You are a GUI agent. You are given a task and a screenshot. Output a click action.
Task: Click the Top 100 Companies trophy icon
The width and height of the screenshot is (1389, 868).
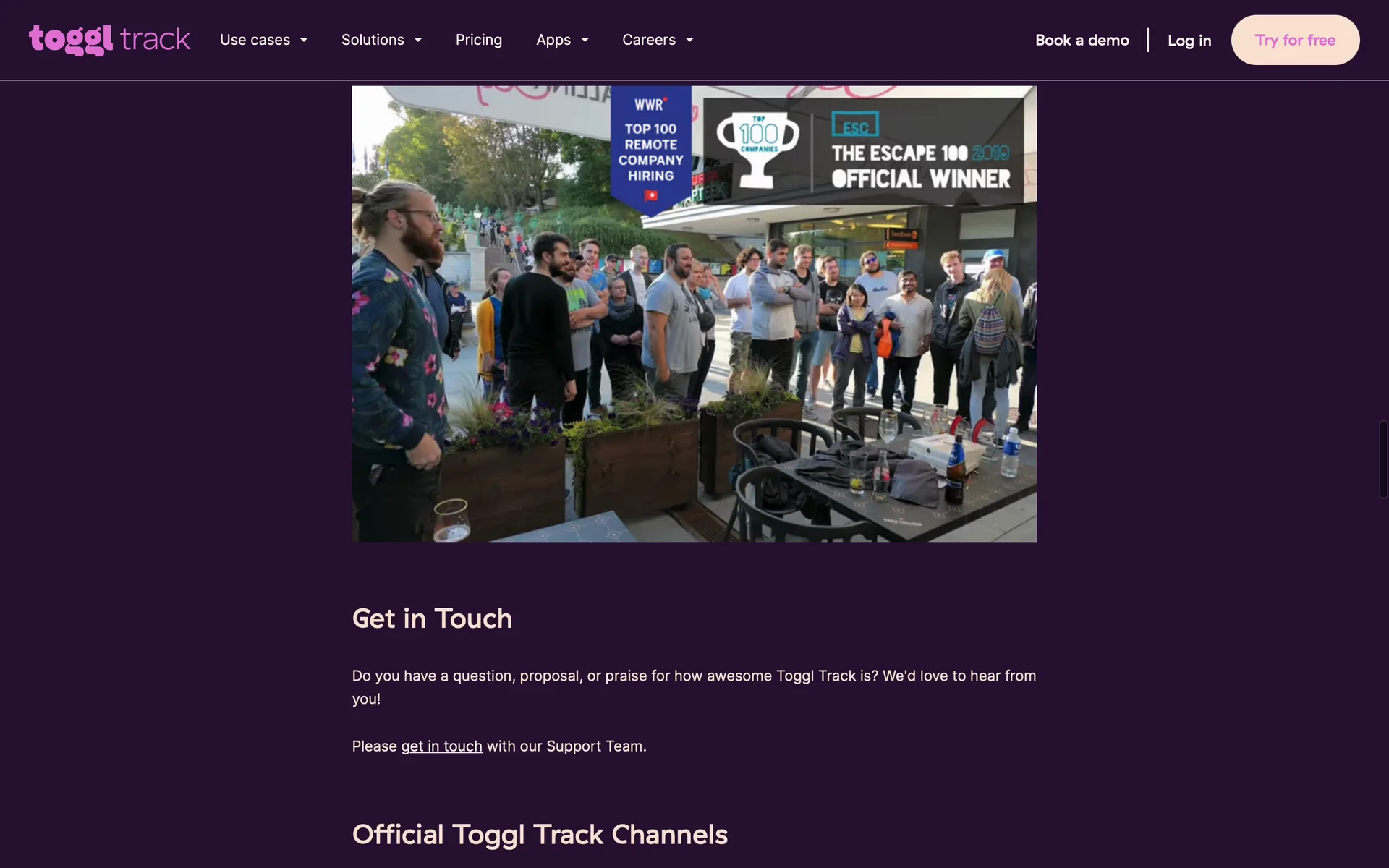tap(757, 150)
